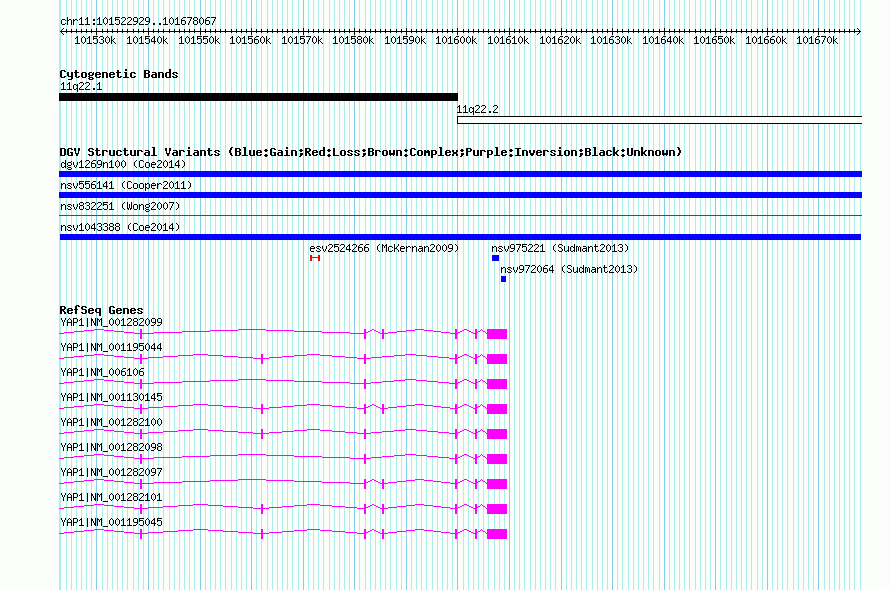Click the 101640k ruler tick label

click(663, 40)
